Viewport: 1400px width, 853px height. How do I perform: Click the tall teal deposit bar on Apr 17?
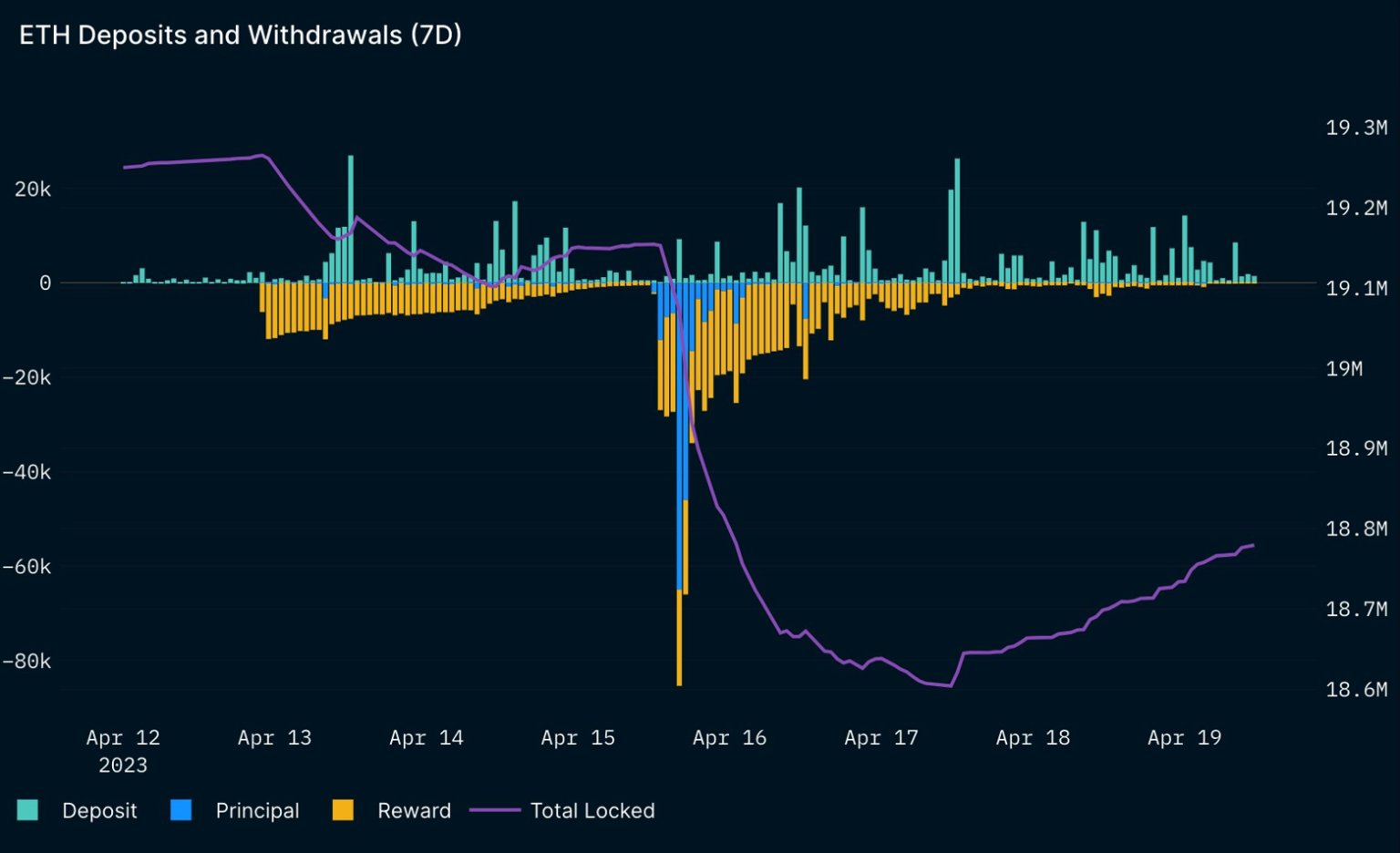(x=957, y=221)
